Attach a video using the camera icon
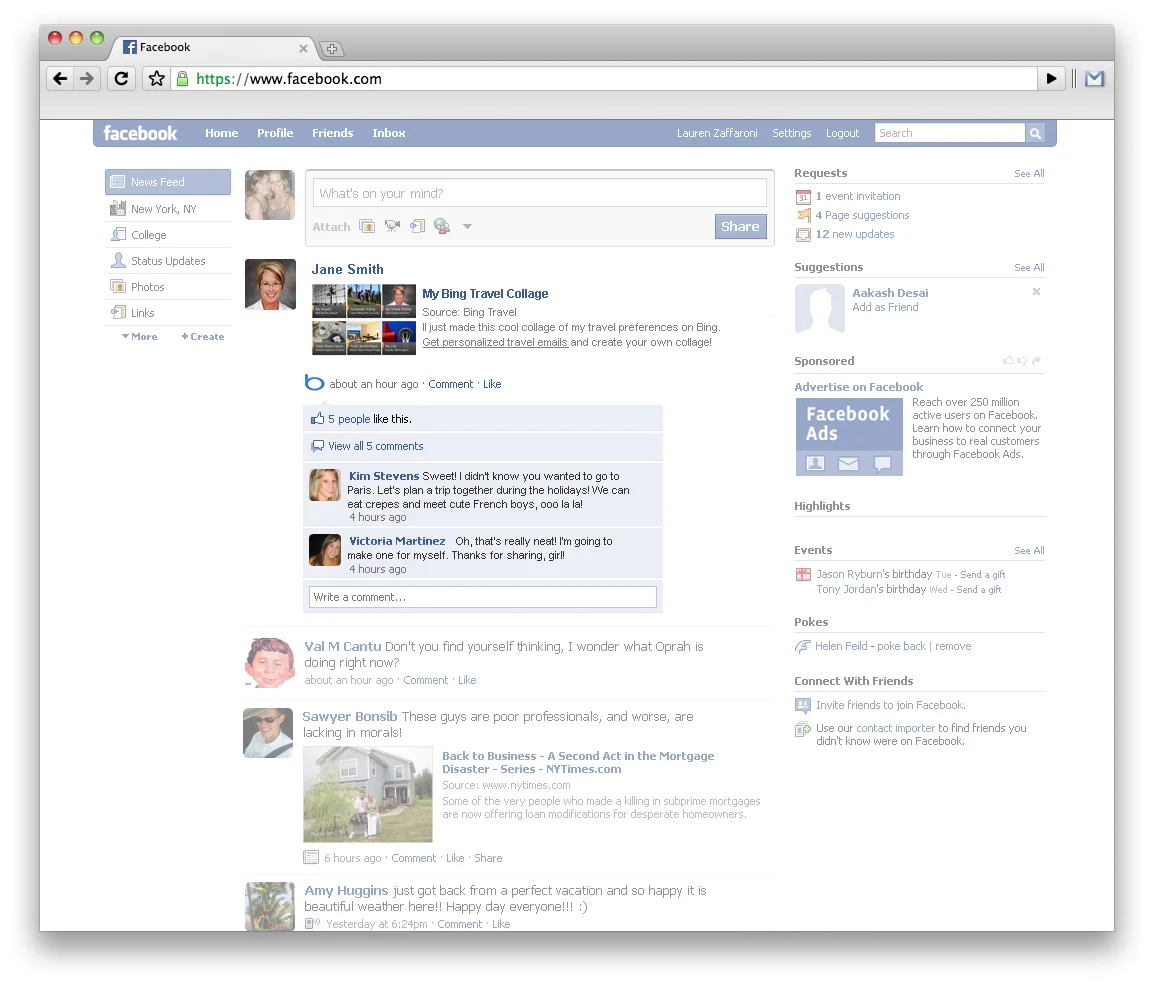The height and width of the screenshot is (986, 1154). pos(392,226)
